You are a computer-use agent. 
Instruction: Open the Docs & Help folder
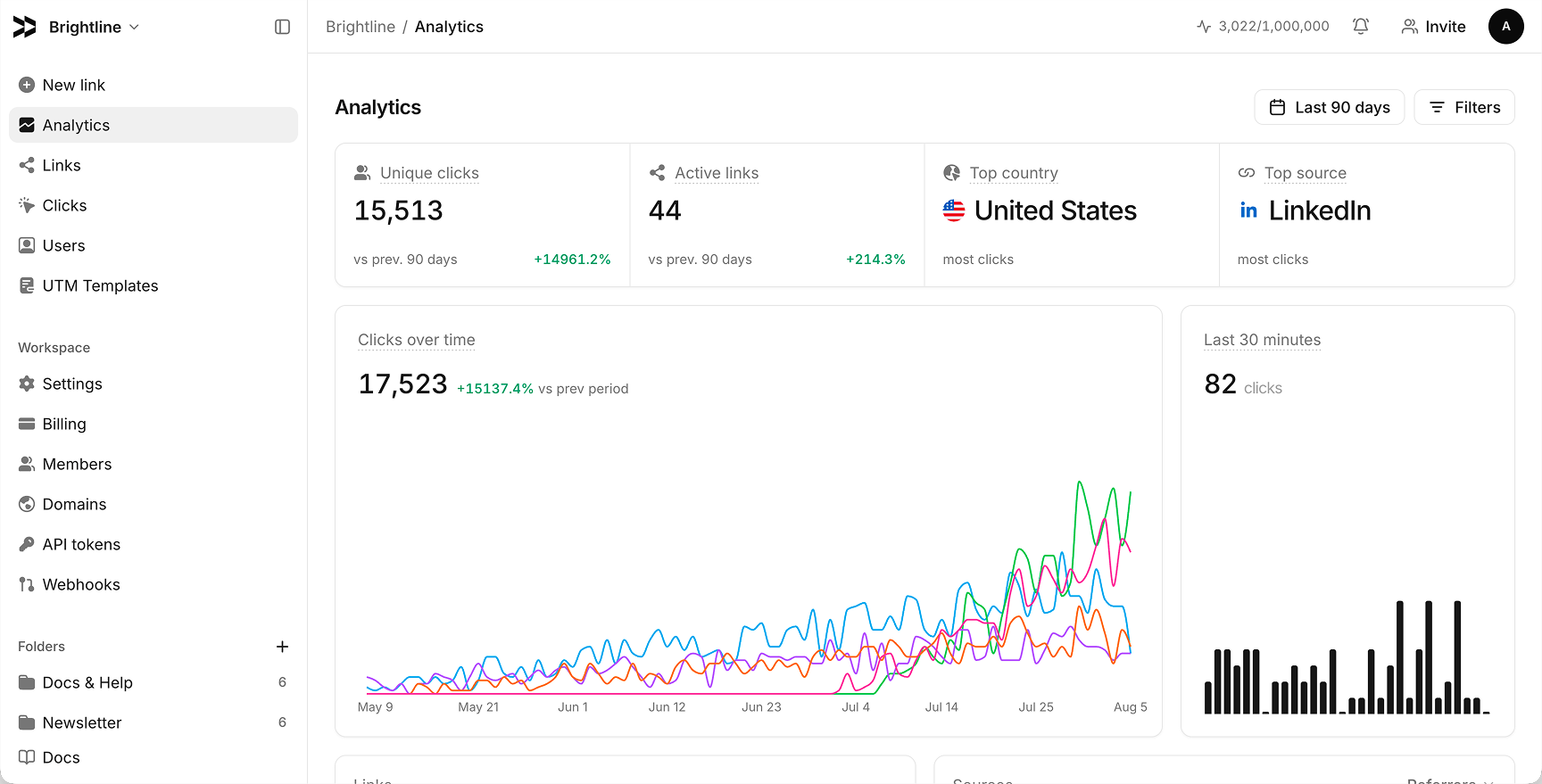coord(153,682)
